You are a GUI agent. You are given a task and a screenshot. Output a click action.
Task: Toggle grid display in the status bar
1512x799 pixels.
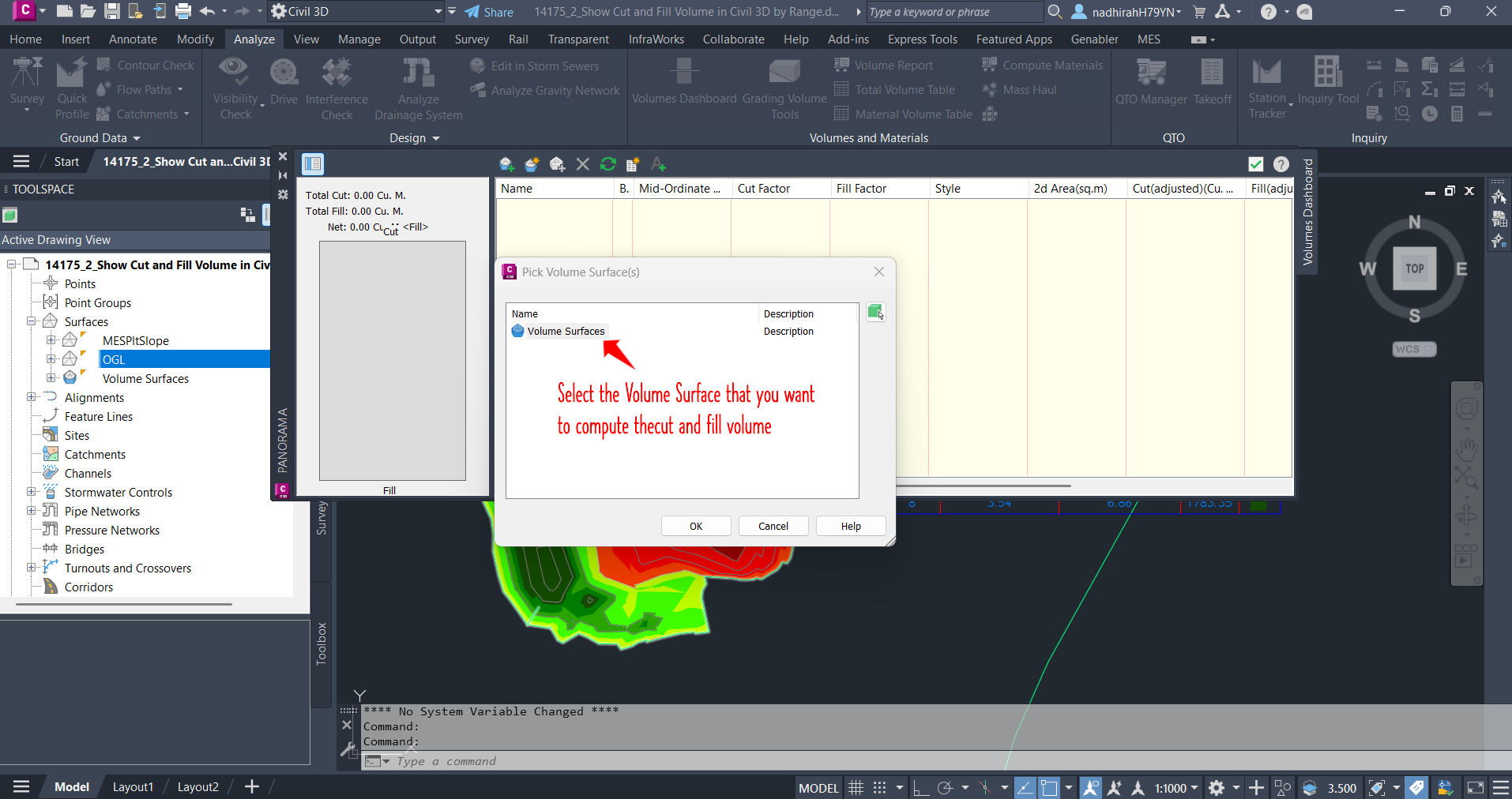[856, 787]
